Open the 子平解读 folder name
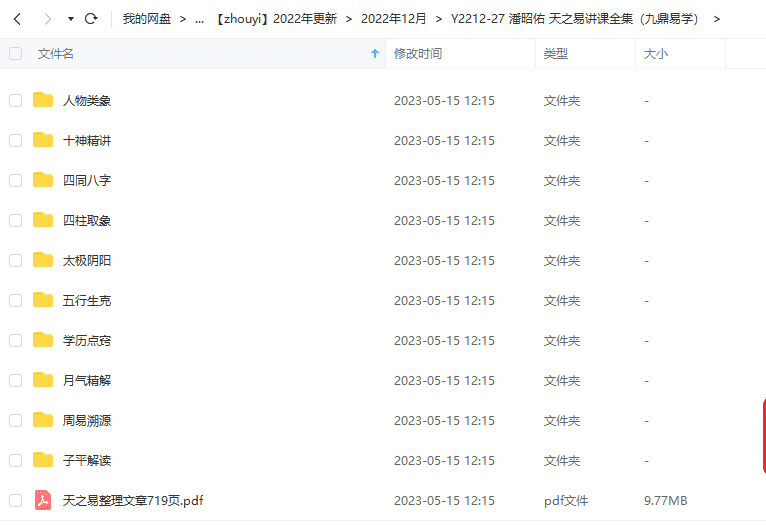The width and height of the screenshot is (766, 527). (x=87, y=460)
